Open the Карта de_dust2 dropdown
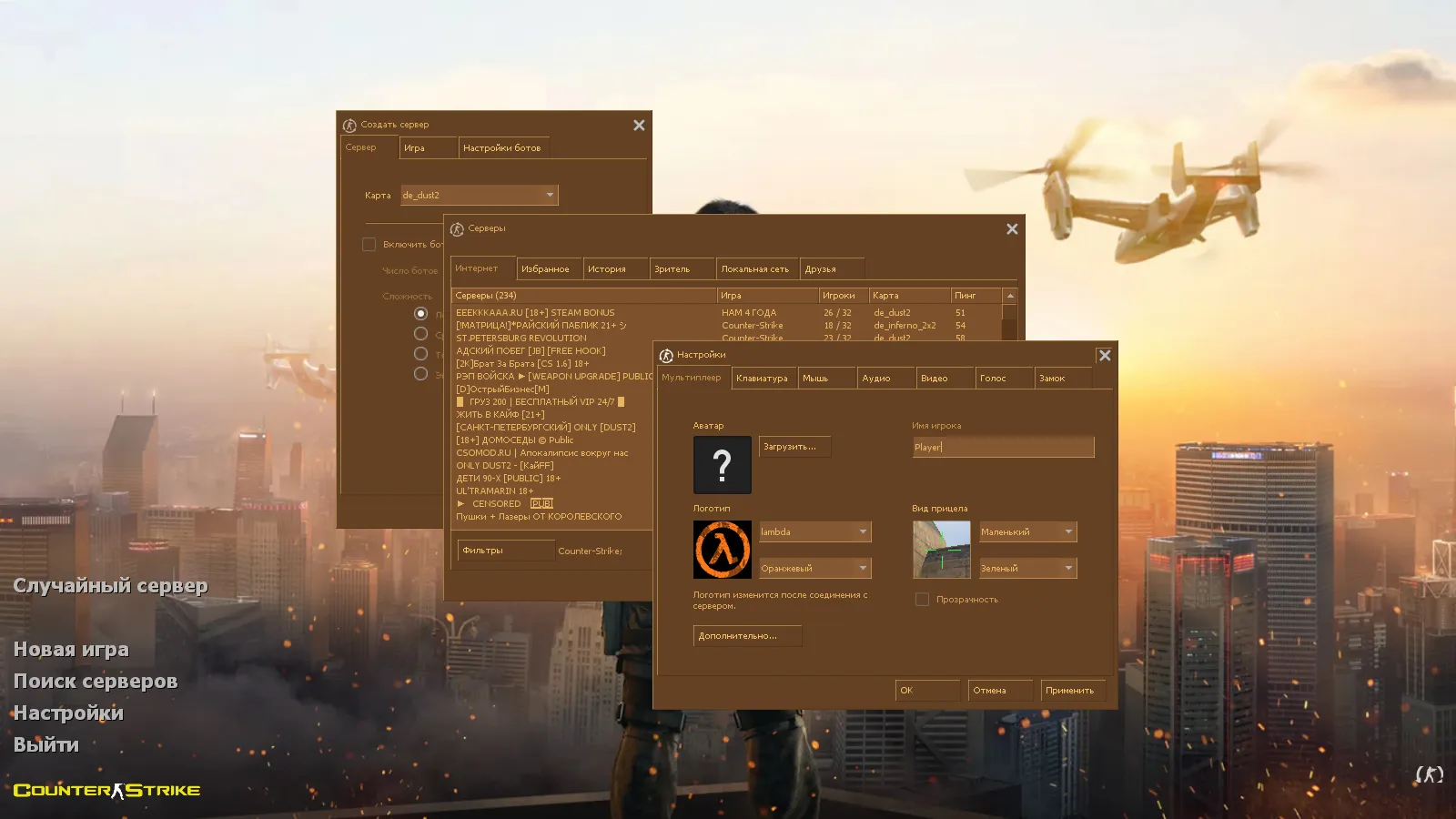Screen dimensions: 1456x819 550,195
